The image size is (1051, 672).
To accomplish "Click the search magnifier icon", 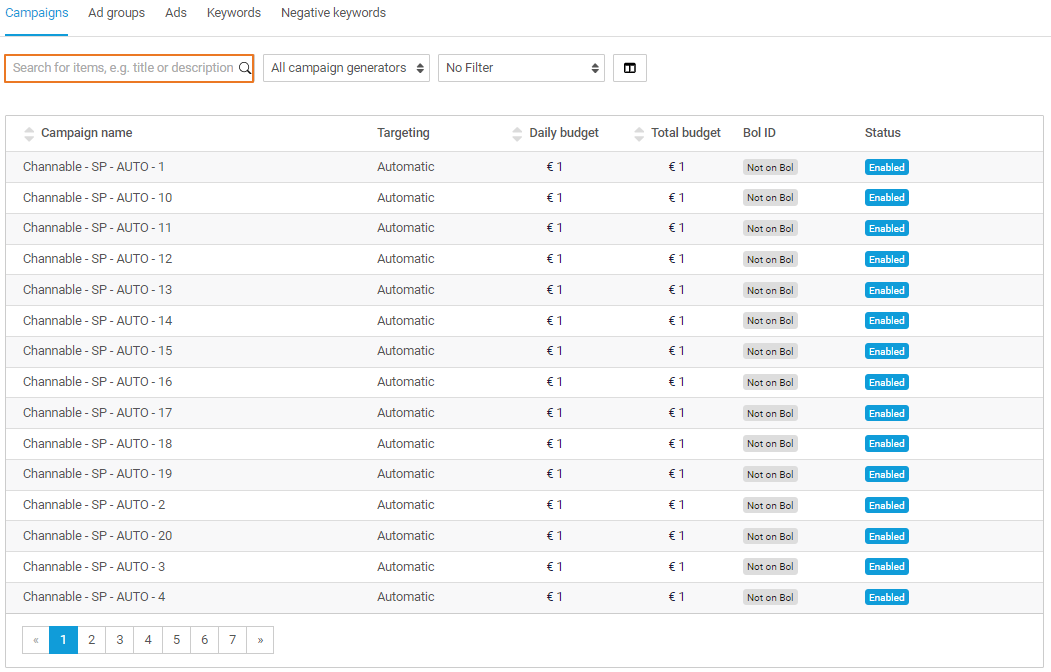I will tap(244, 68).
